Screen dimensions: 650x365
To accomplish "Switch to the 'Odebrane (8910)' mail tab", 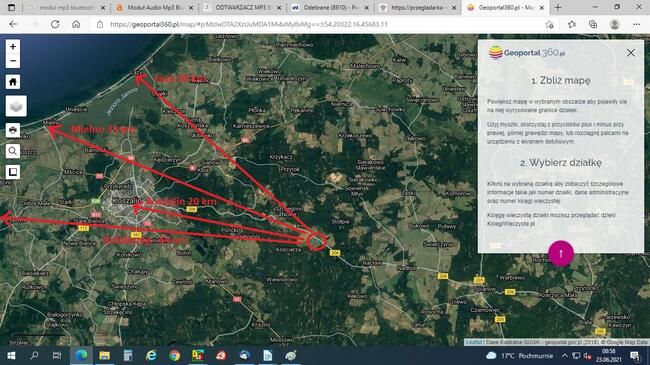I will [x=330, y=7].
